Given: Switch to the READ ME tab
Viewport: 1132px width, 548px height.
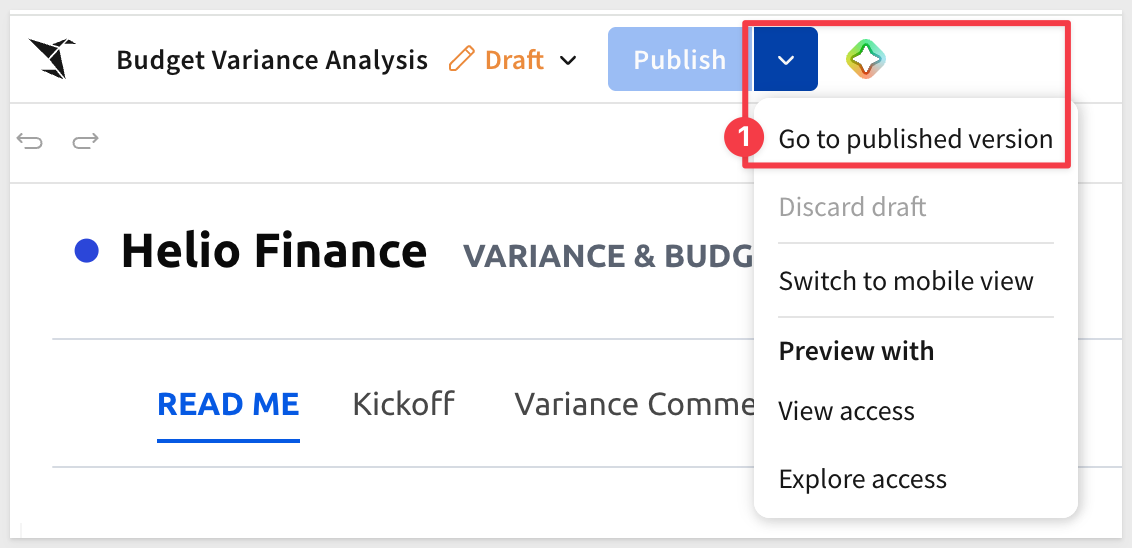Looking at the screenshot, I should click(228, 404).
